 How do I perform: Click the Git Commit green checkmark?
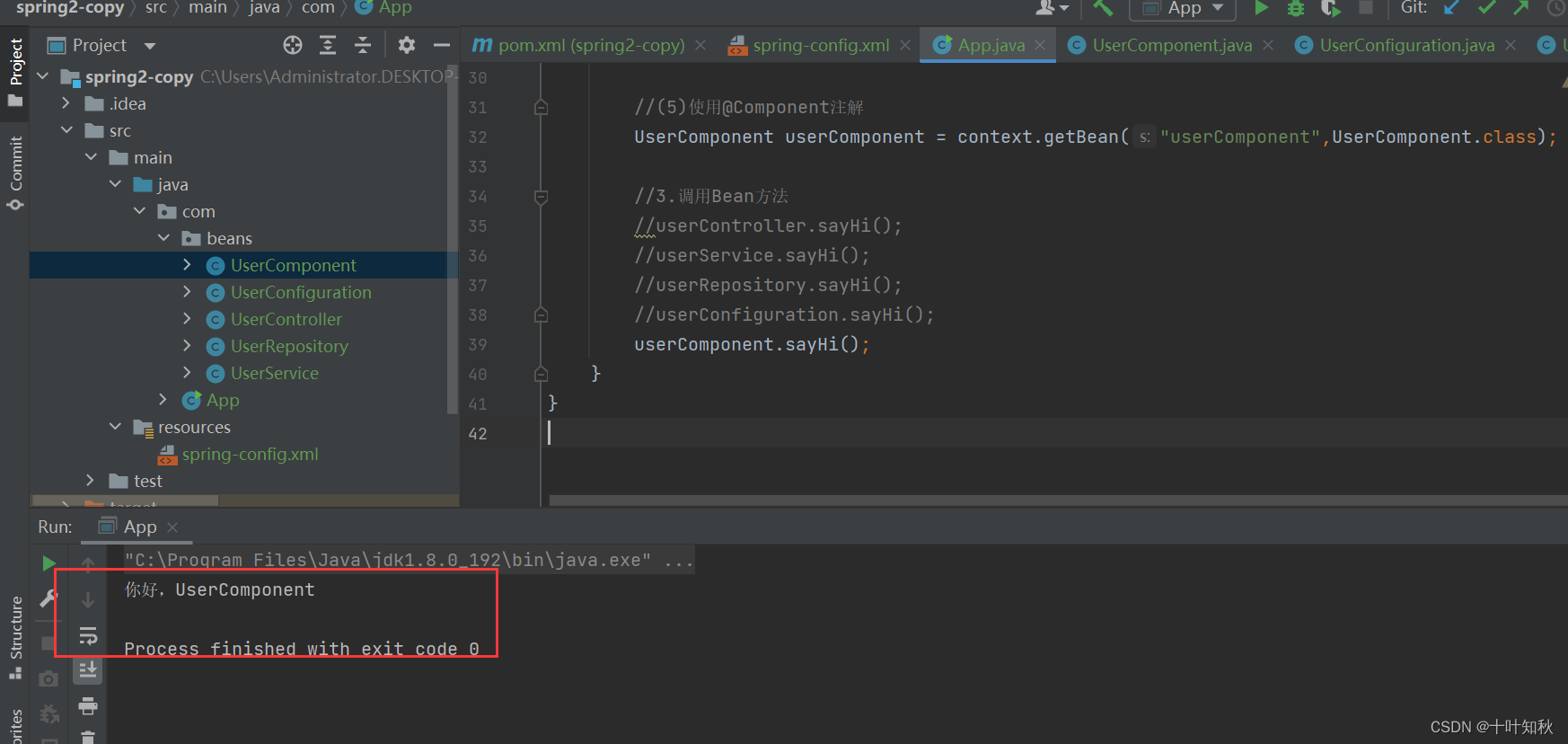click(x=1486, y=8)
